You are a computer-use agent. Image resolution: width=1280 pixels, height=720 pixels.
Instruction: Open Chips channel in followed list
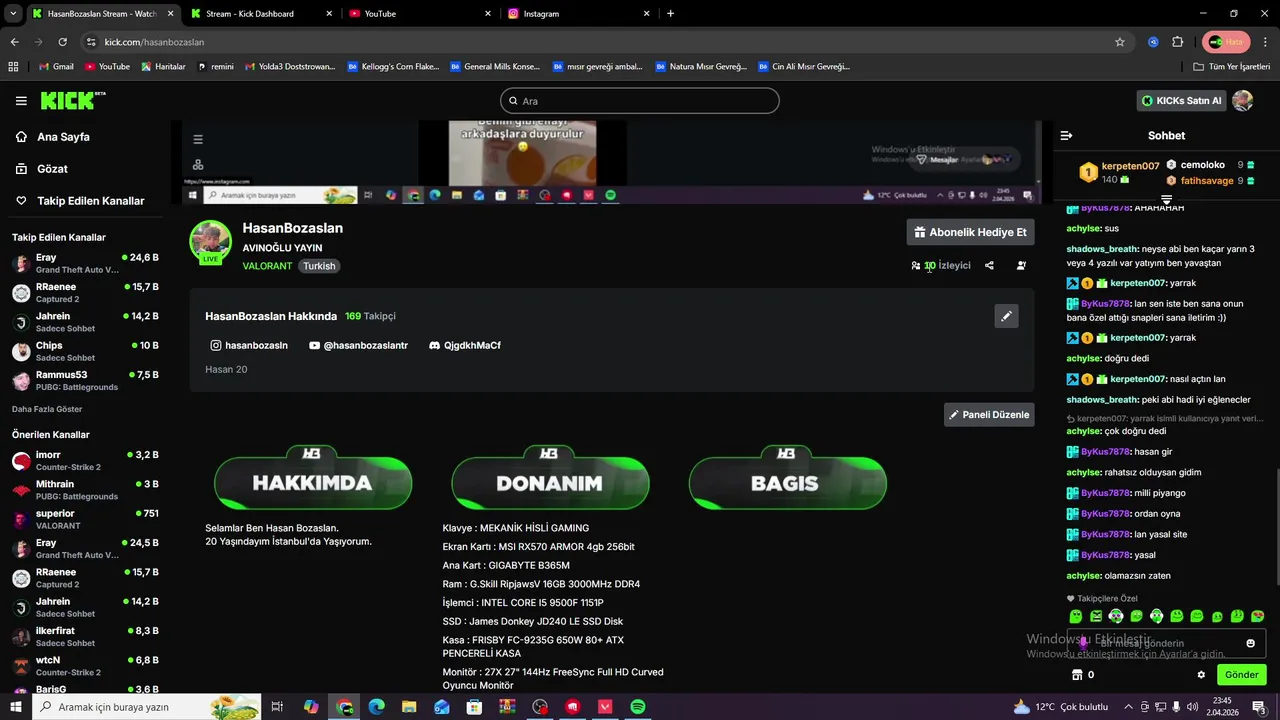click(x=85, y=351)
